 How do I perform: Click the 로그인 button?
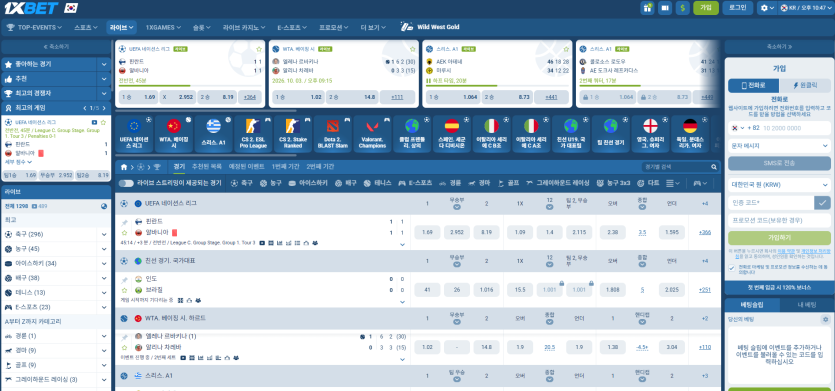[738, 8]
